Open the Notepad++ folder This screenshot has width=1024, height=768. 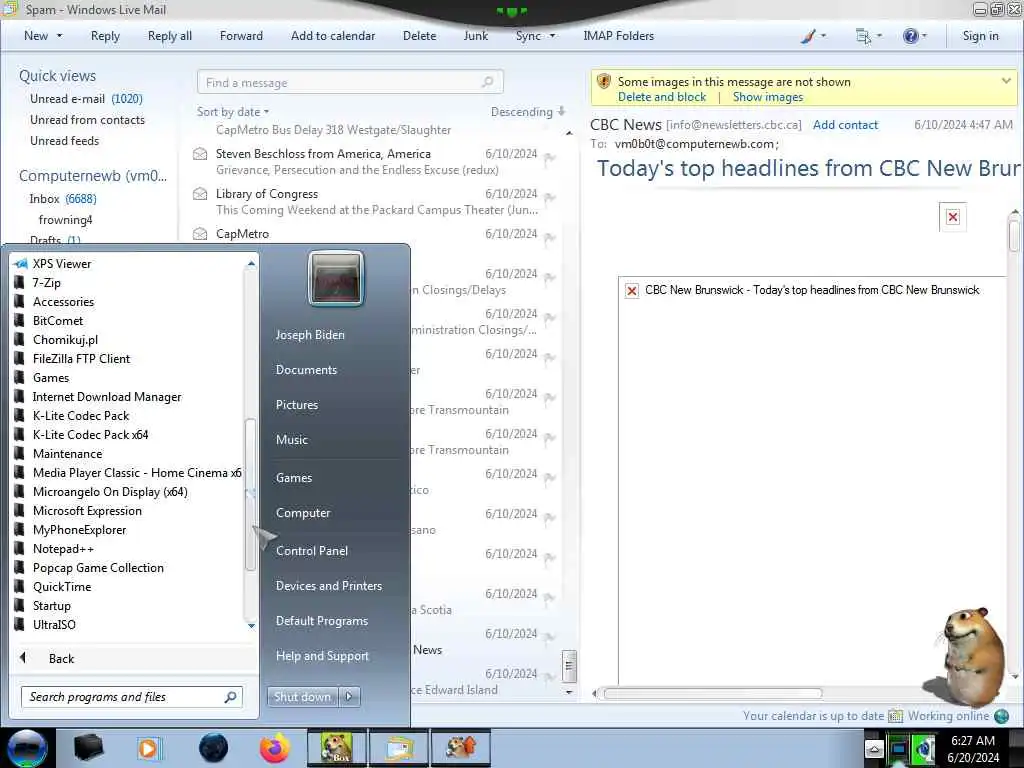(63, 549)
